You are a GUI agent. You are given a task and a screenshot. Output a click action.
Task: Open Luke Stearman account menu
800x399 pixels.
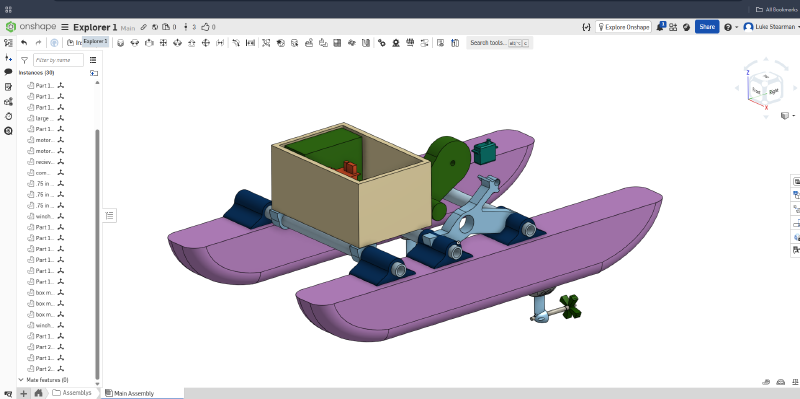point(770,27)
